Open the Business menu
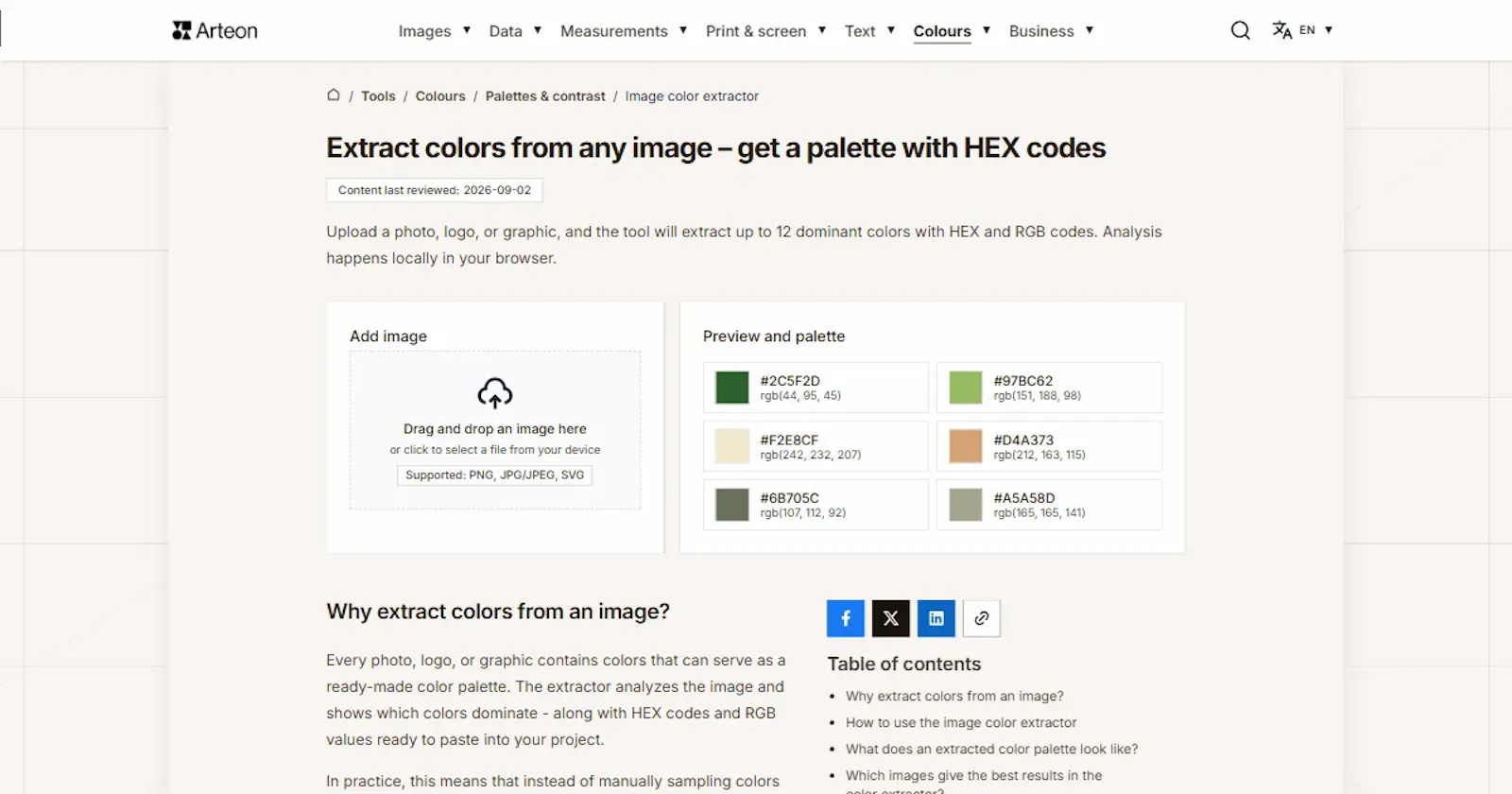Image resolution: width=1512 pixels, height=794 pixels. click(1041, 31)
